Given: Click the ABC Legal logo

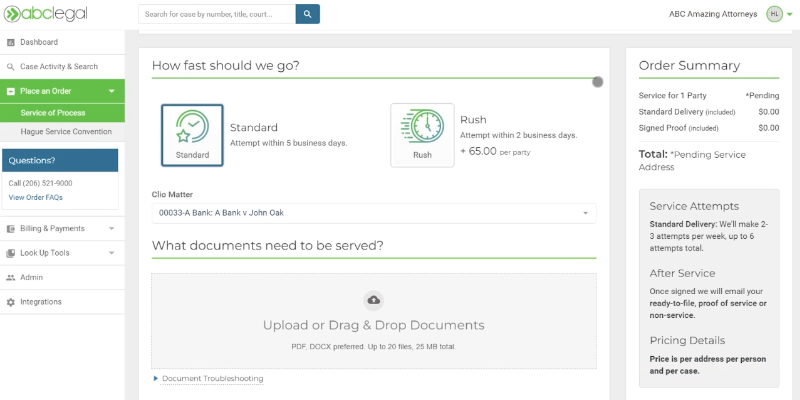Looking at the screenshot, I should tap(40, 14).
